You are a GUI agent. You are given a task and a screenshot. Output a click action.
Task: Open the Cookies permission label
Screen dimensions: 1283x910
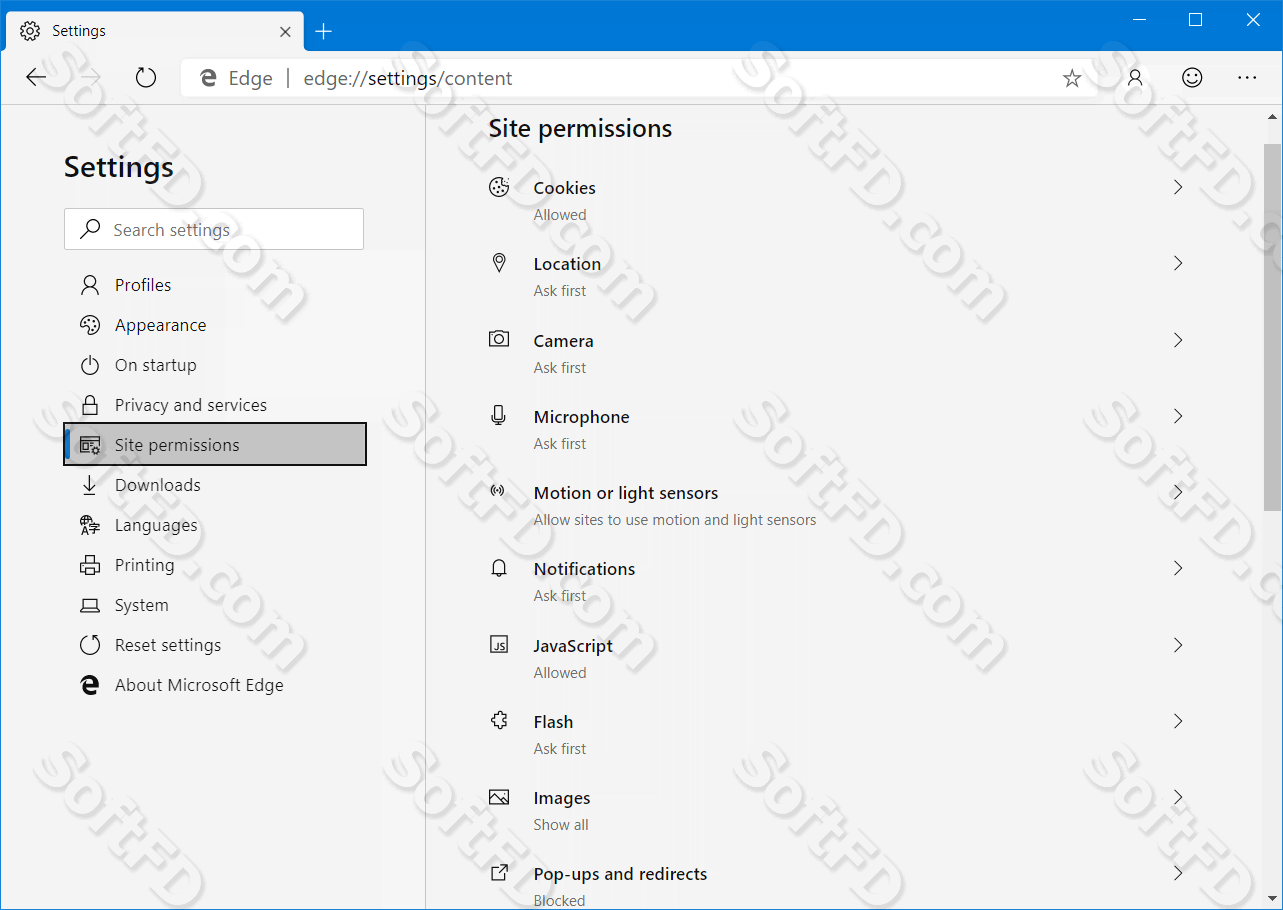click(564, 188)
